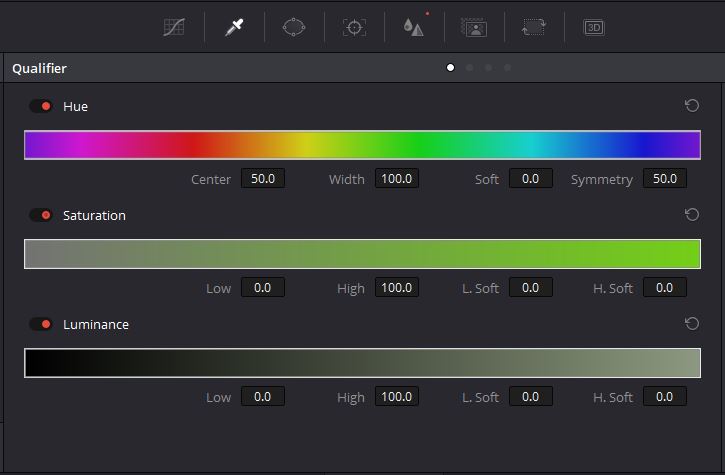The image size is (725, 475).
Task: Reset the Hue qualifier controls
Action: coord(692,106)
